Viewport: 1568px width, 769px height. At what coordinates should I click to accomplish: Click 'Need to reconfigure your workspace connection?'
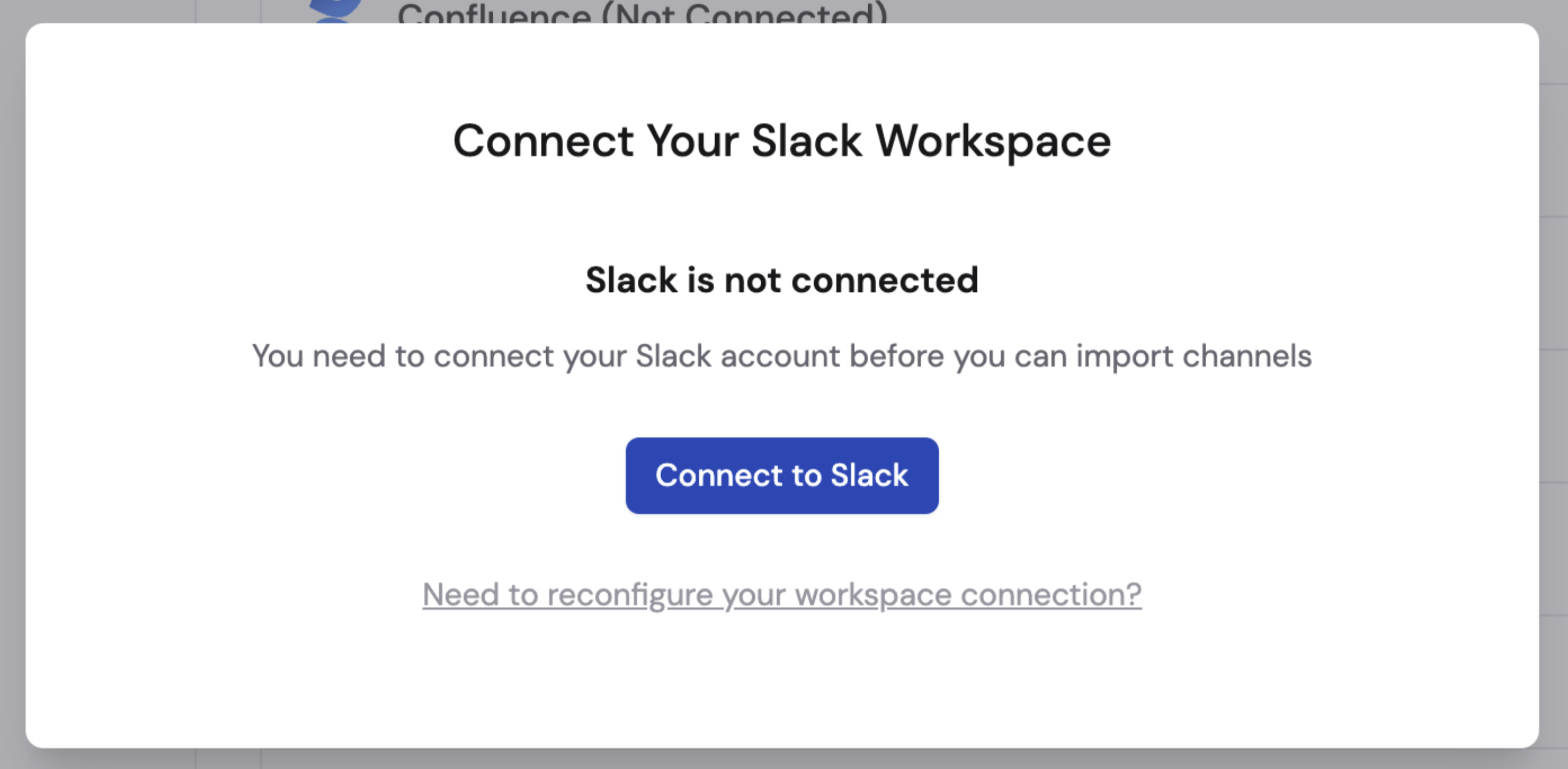782,594
